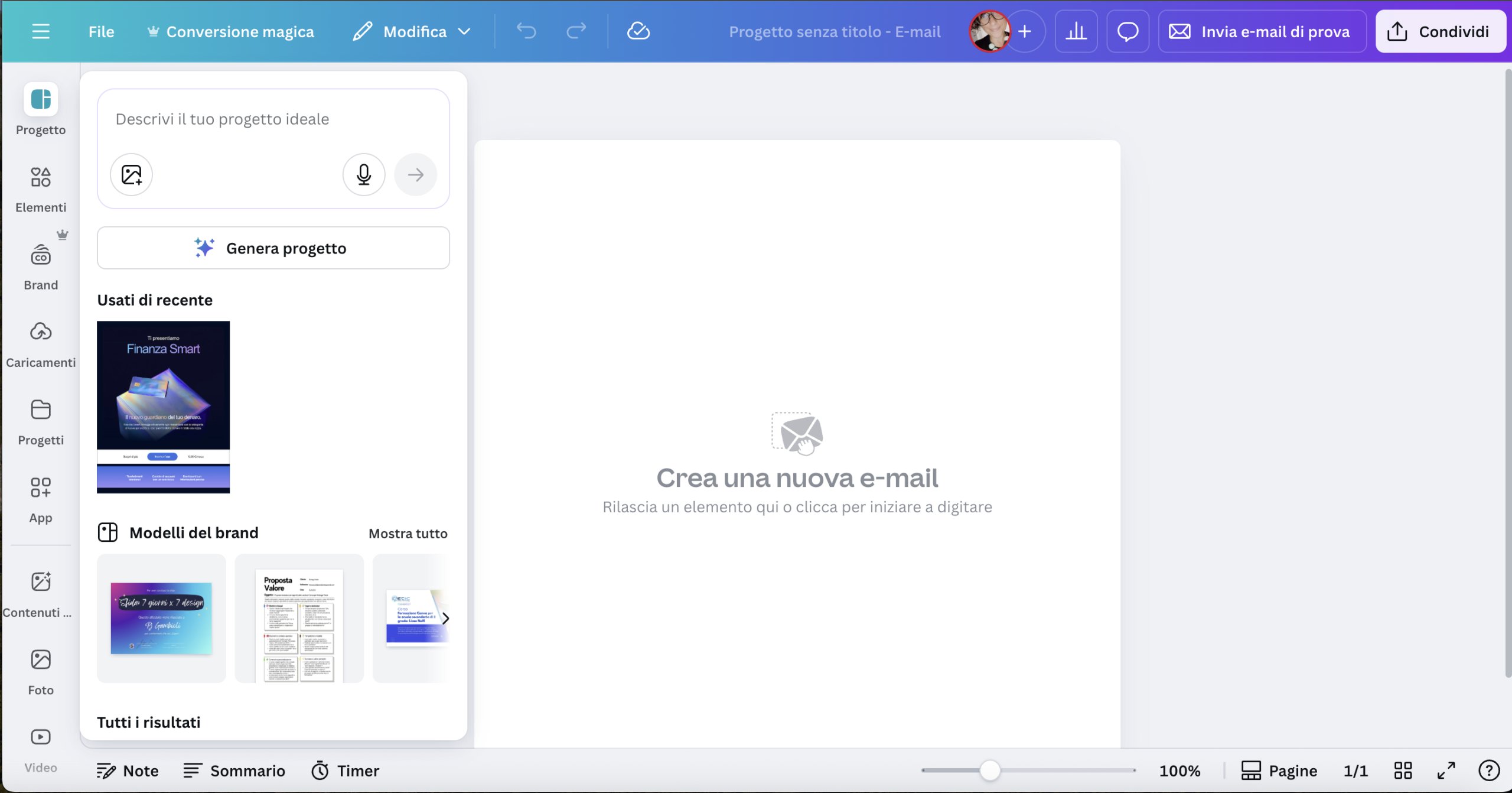Open the File menu
Image resolution: width=1512 pixels, height=793 pixels.
[101, 31]
